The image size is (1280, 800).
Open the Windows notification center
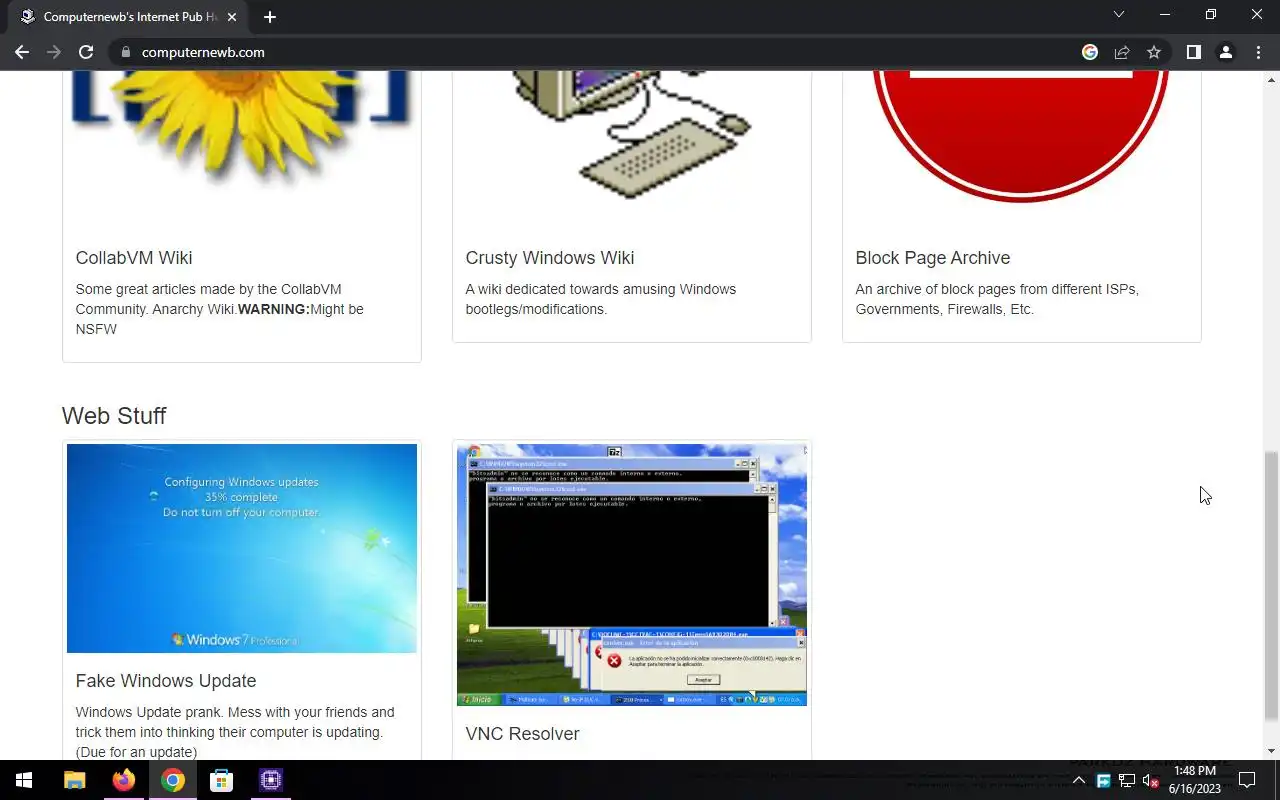(x=1247, y=780)
